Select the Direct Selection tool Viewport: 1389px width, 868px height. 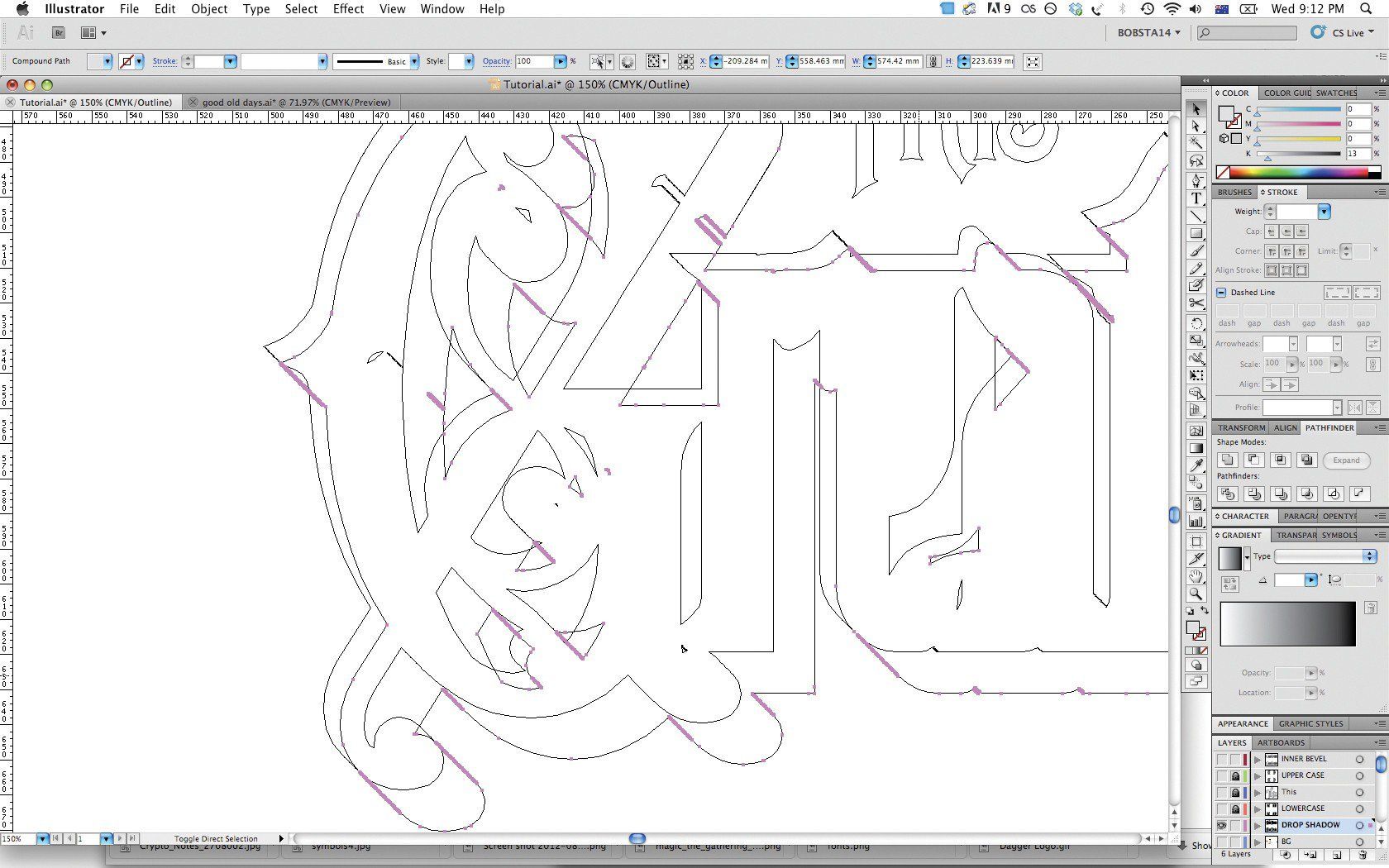pos(1196,126)
